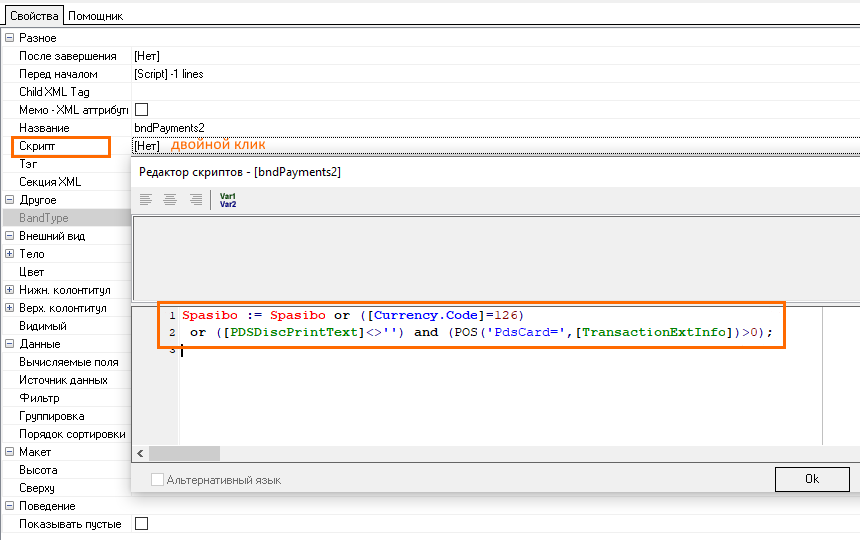
Task: Click the align center icon in script editor
Action: point(170,199)
